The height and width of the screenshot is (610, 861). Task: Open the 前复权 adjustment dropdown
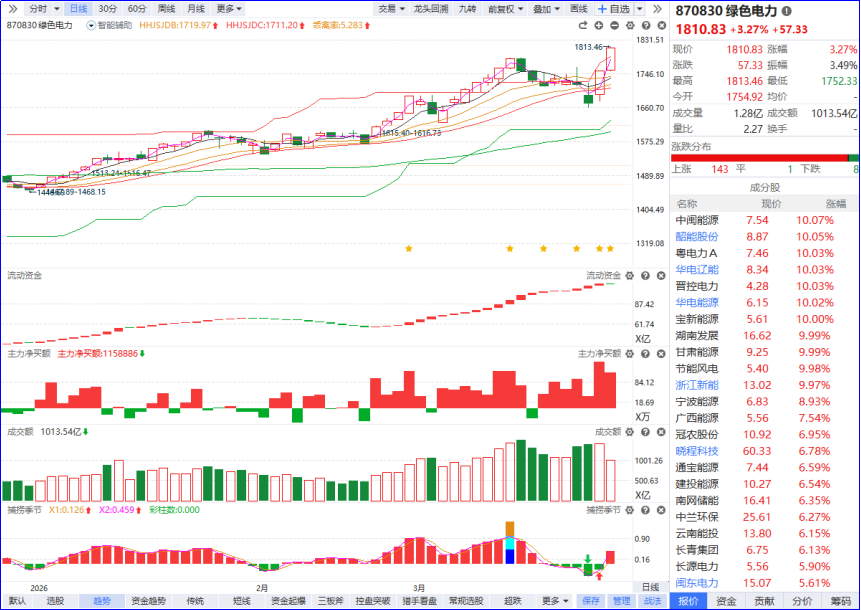(505, 9)
